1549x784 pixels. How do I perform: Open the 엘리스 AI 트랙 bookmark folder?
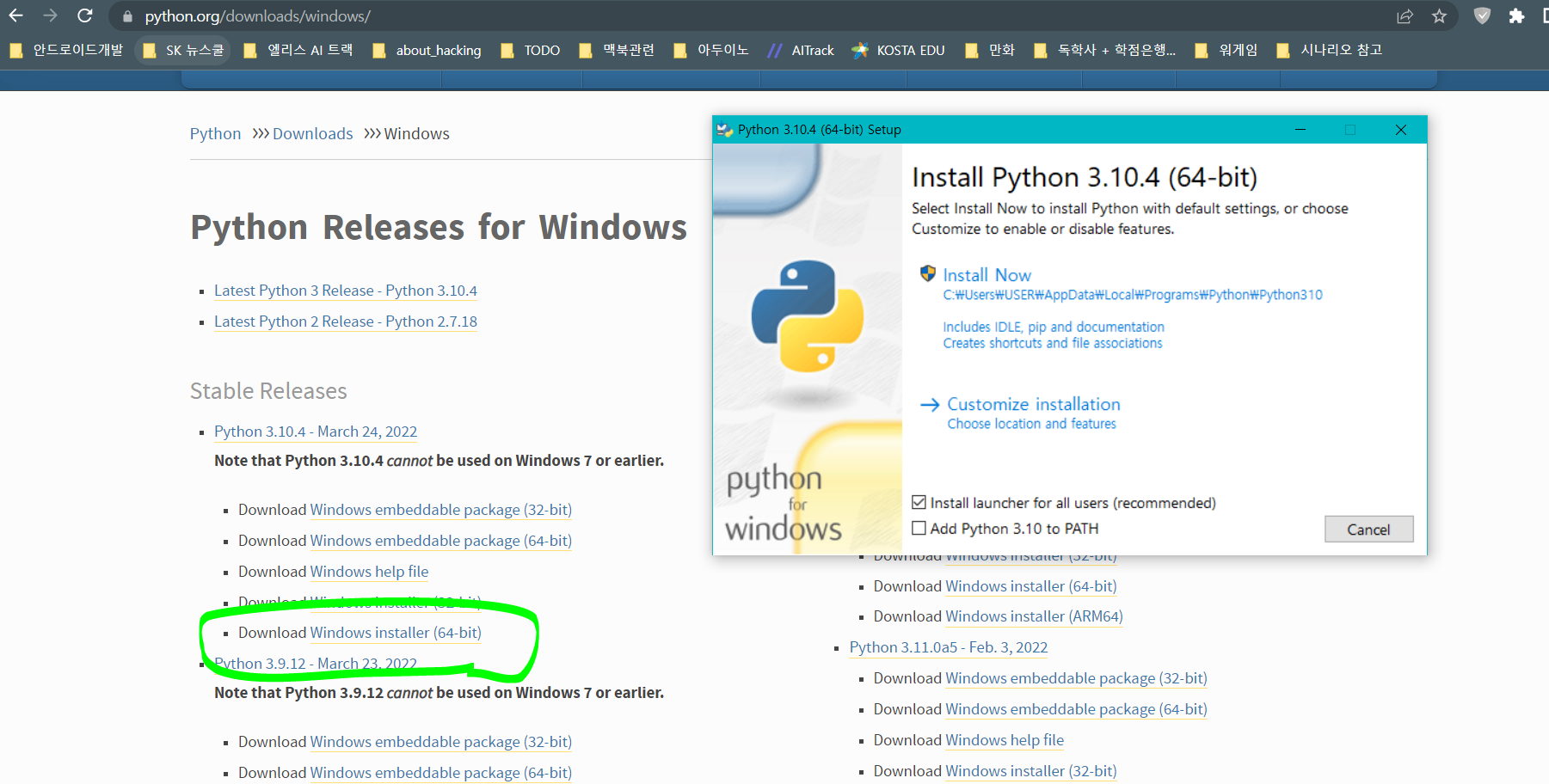click(298, 50)
